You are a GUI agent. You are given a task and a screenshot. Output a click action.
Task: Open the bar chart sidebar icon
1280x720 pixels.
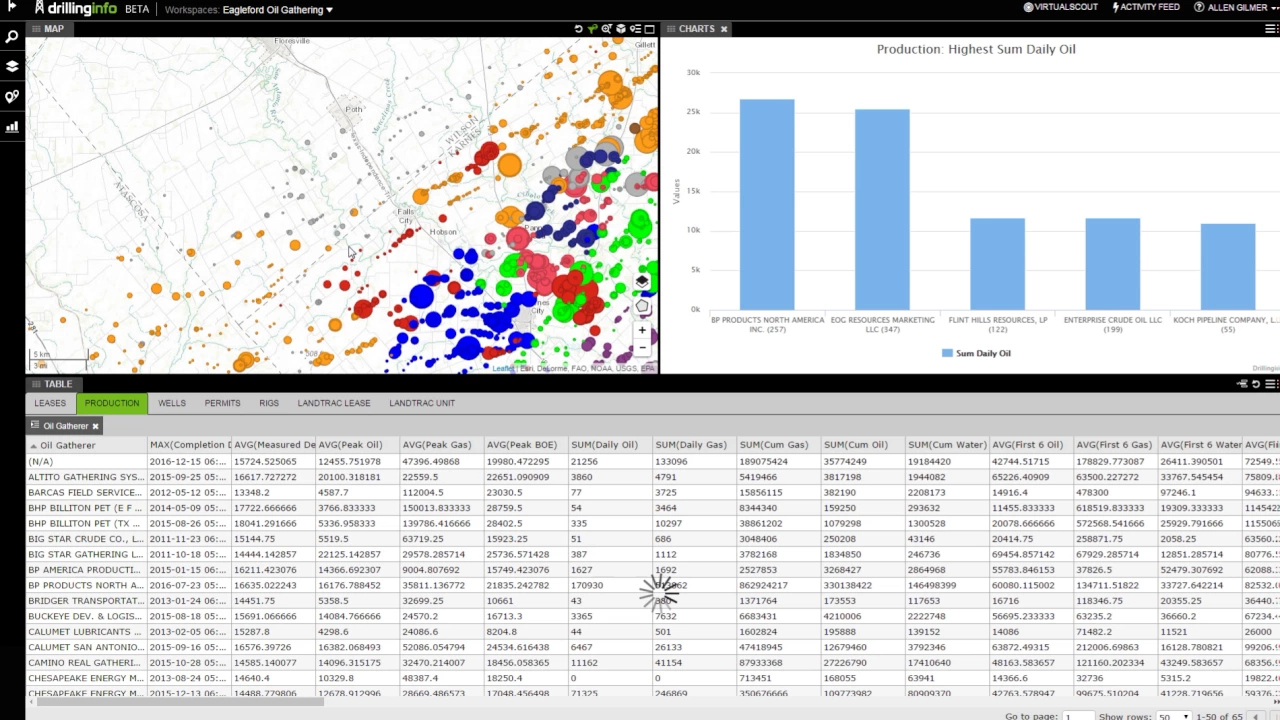point(12,127)
